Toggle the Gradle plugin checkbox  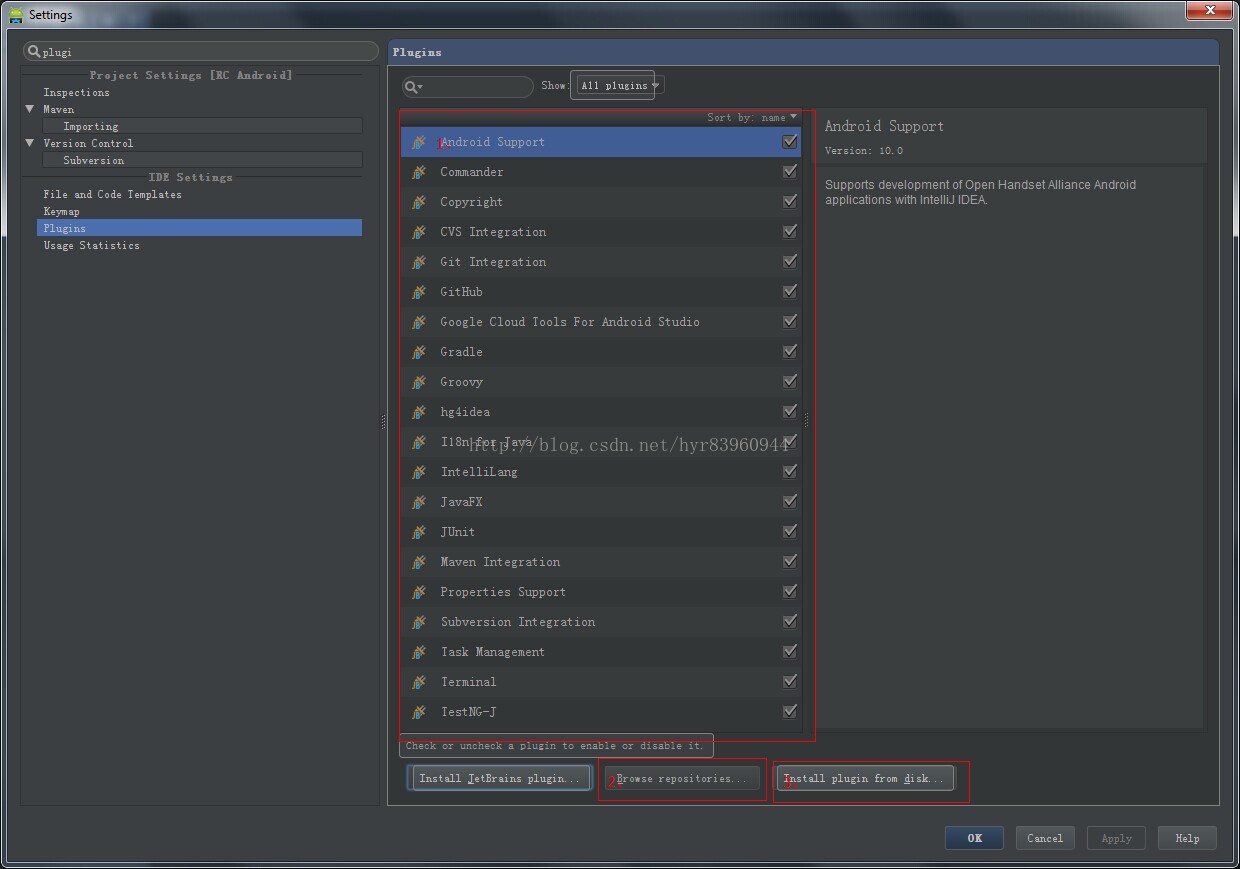(790, 352)
